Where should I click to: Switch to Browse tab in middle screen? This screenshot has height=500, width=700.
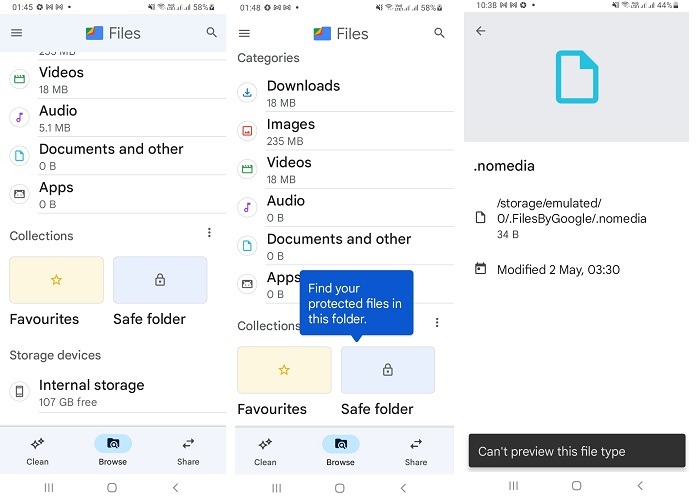point(340,451)
